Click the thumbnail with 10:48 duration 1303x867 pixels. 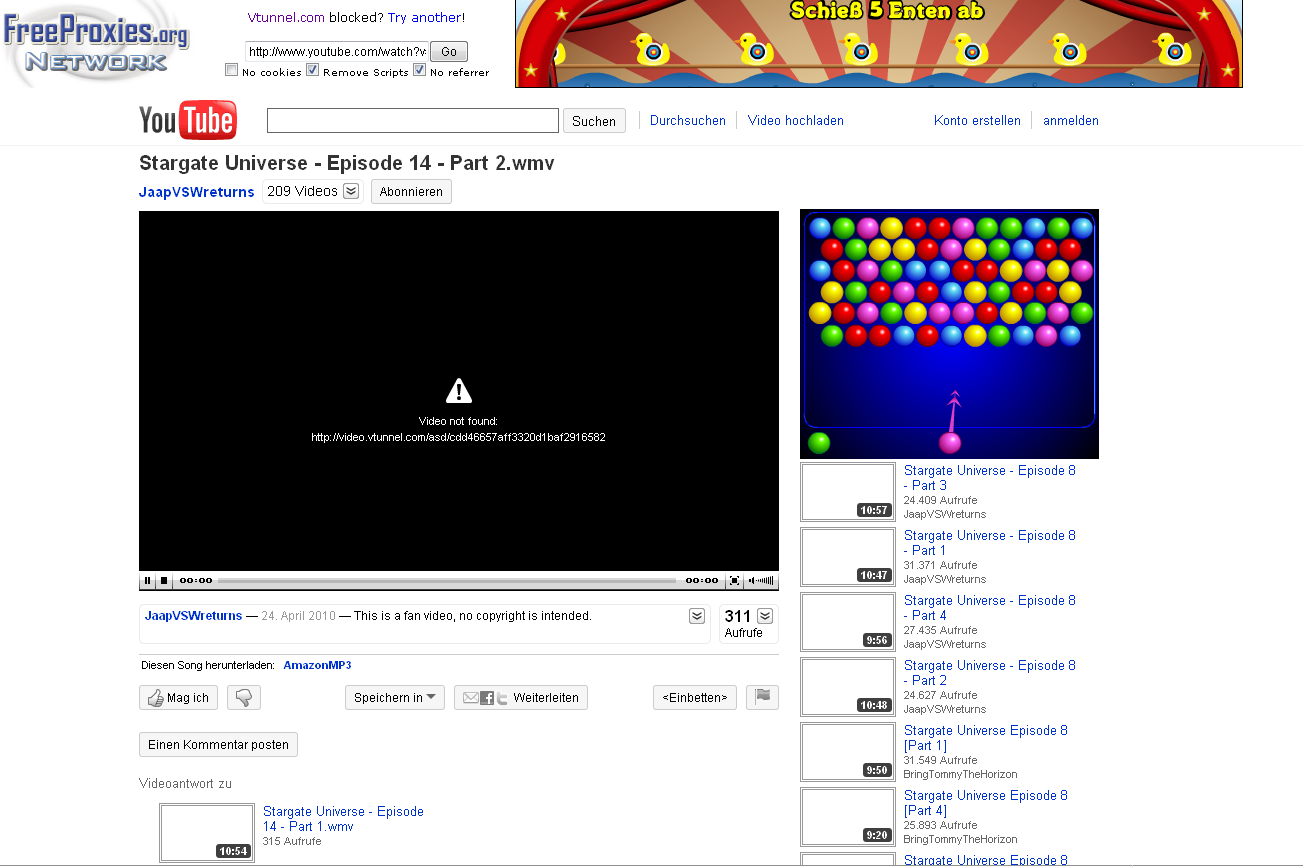click(x=848, y=687)
